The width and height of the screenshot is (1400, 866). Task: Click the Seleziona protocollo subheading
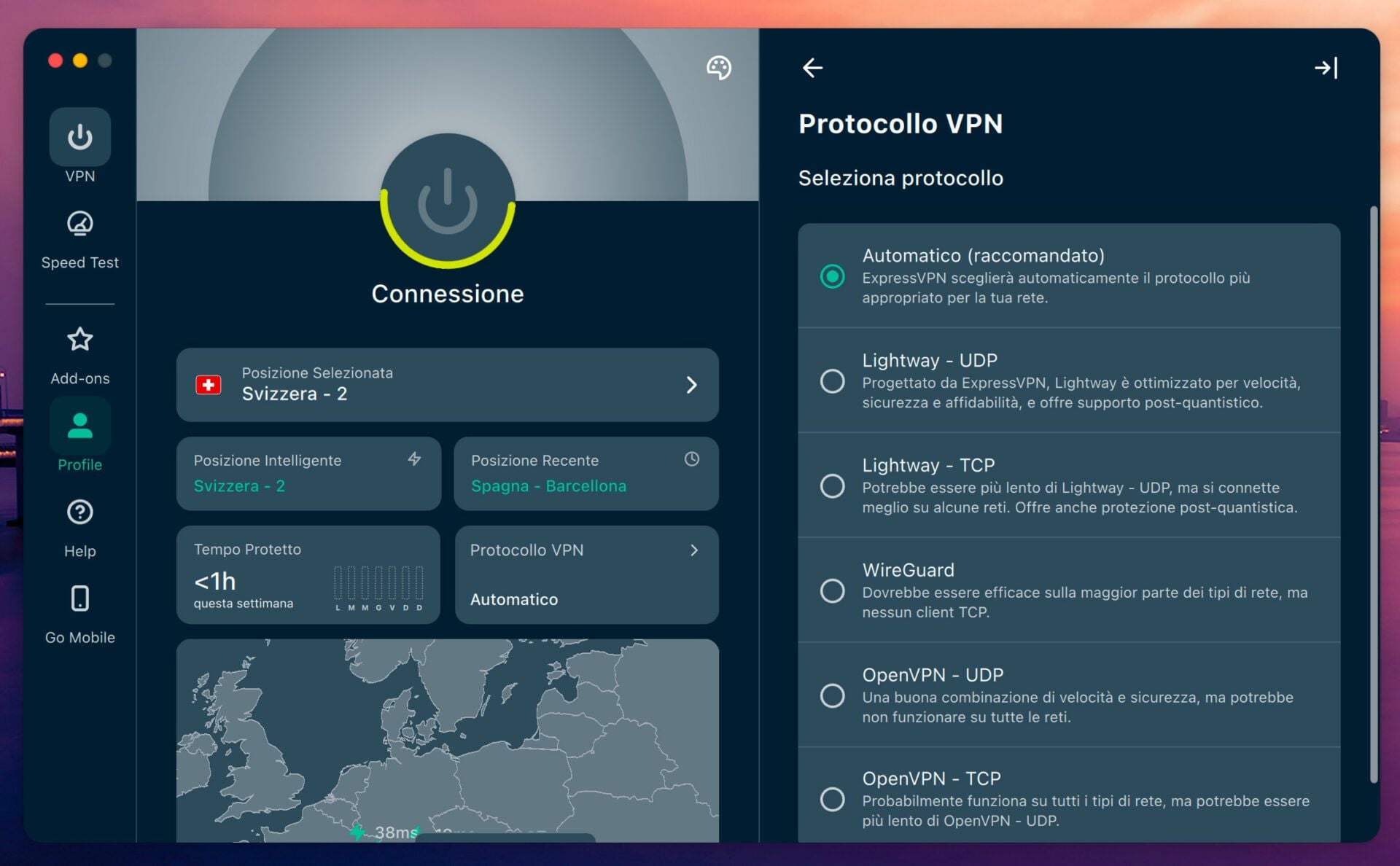click(x=901, y=178)
